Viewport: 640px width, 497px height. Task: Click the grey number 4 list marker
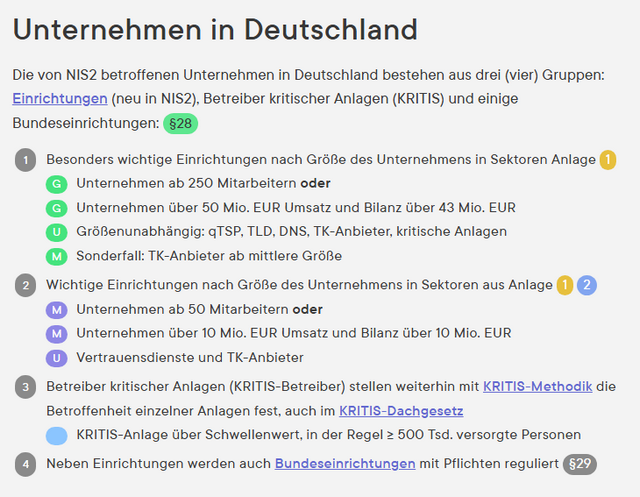[x=26, y=464]
